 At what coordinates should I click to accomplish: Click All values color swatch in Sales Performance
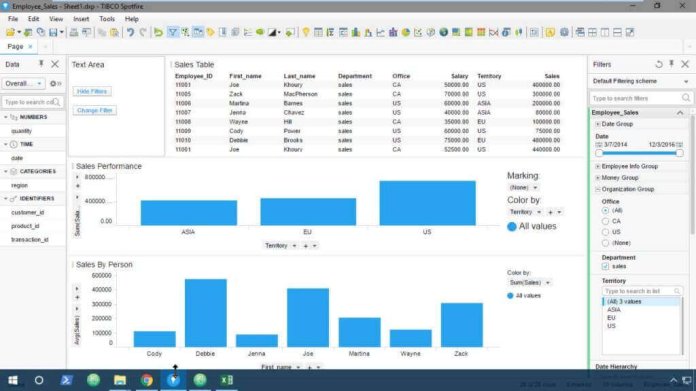(512, 227)
